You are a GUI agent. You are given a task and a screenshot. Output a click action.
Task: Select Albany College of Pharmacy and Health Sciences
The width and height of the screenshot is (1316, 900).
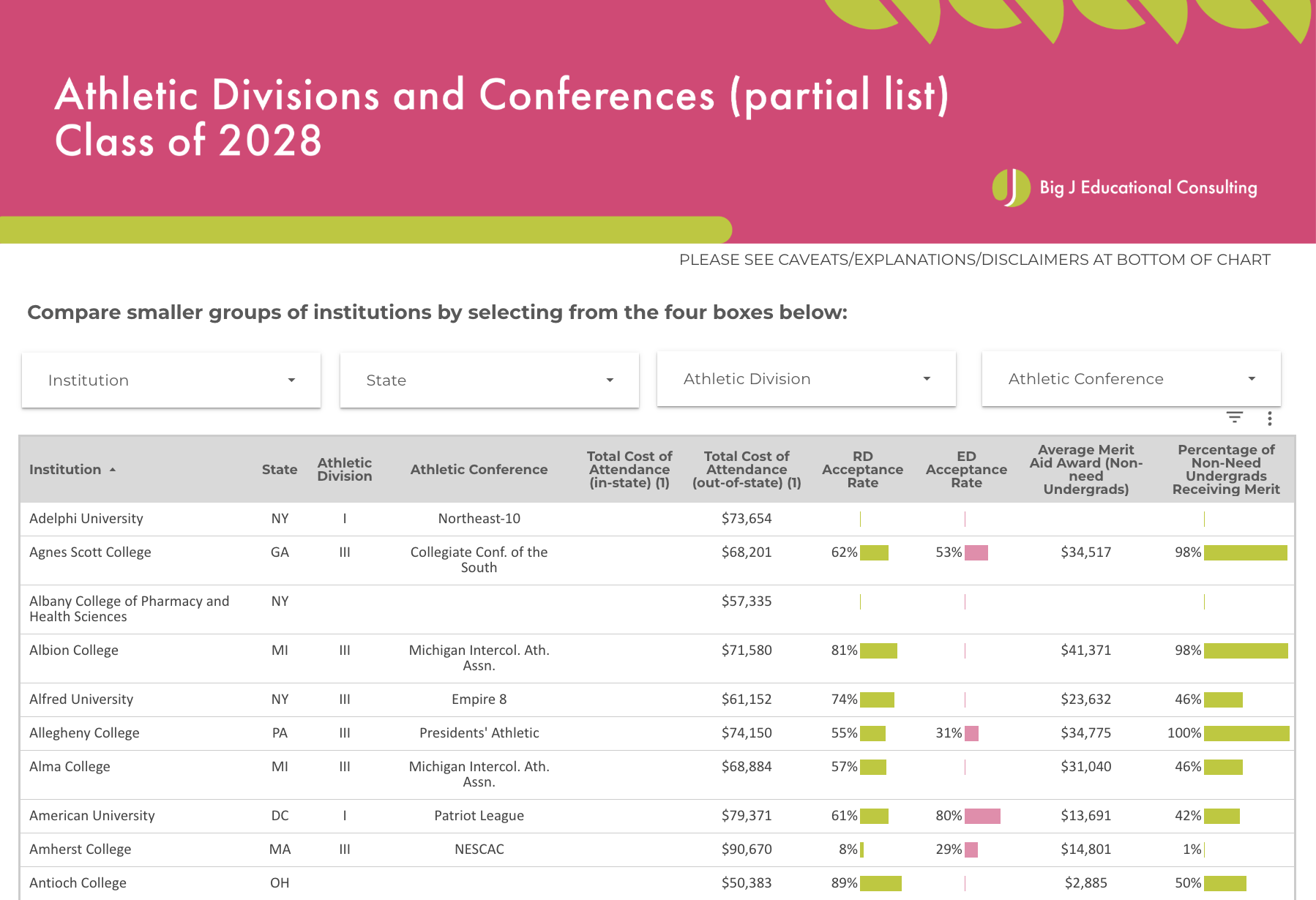(x=130, y=609)
